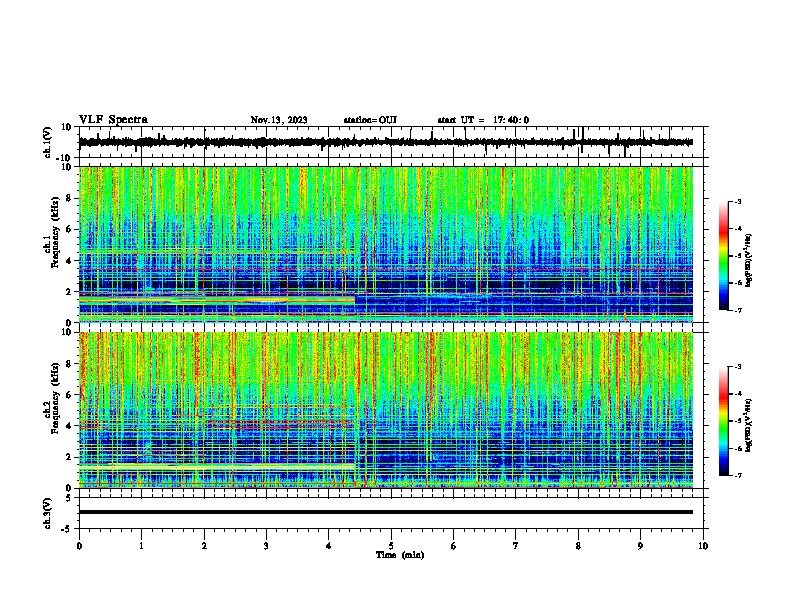Click the ch.1(V) waveform axis label
Image resolution: width=792 pixels, height=612 pixels.
48,142
